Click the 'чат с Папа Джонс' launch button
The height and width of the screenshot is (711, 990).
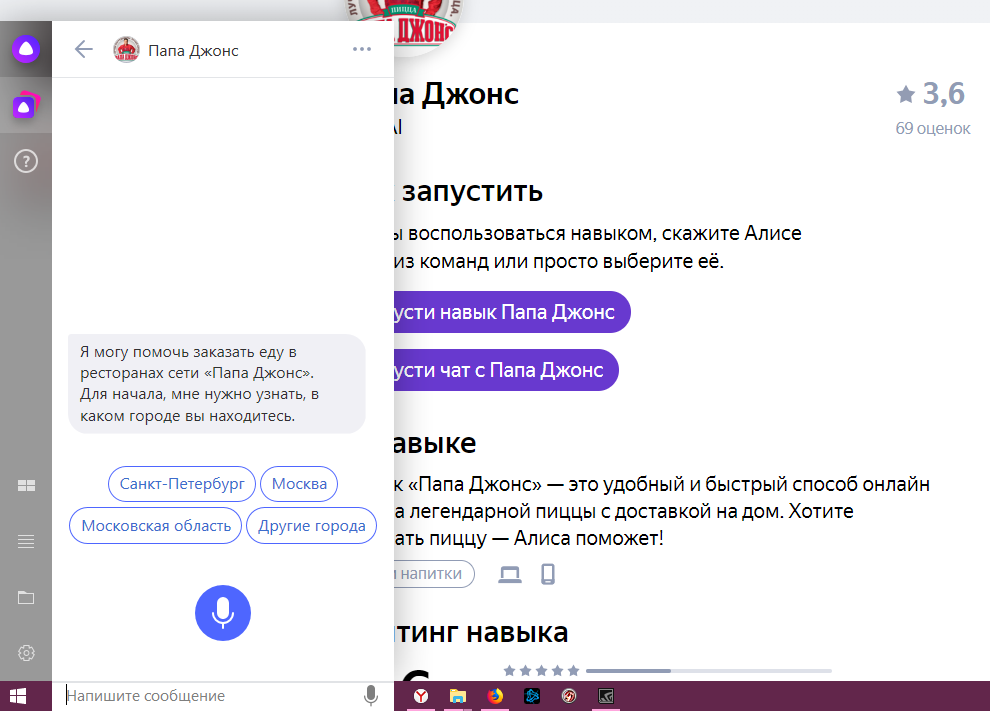(506, 370)
